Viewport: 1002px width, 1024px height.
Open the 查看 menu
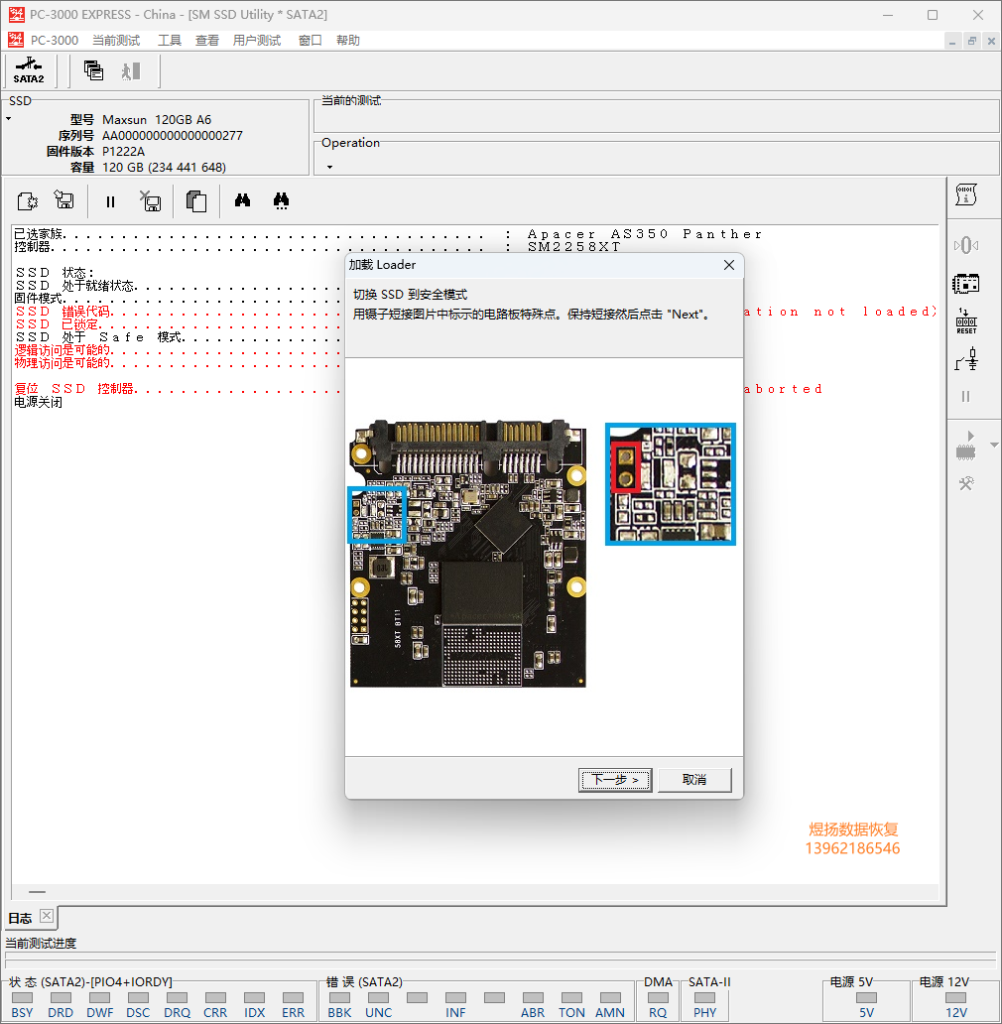(207, 40)
